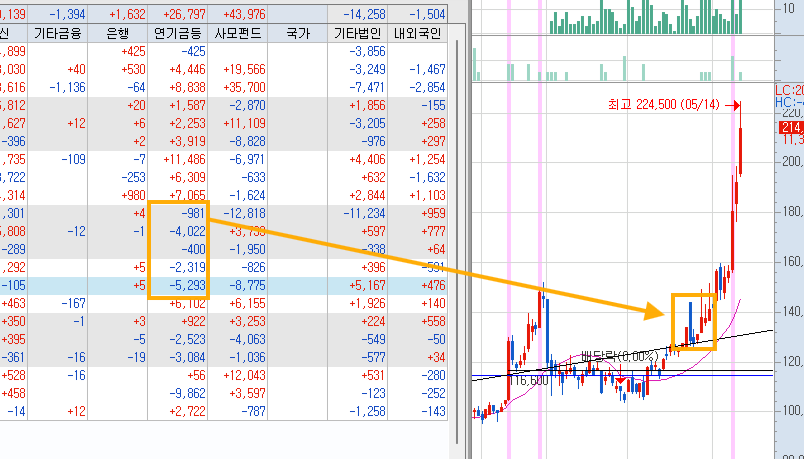Image resolution: width=804 pixels, height=460 pixels.
Task: Click the +6,155 cell under 사모펀드
Action: (x=247, y=303)
